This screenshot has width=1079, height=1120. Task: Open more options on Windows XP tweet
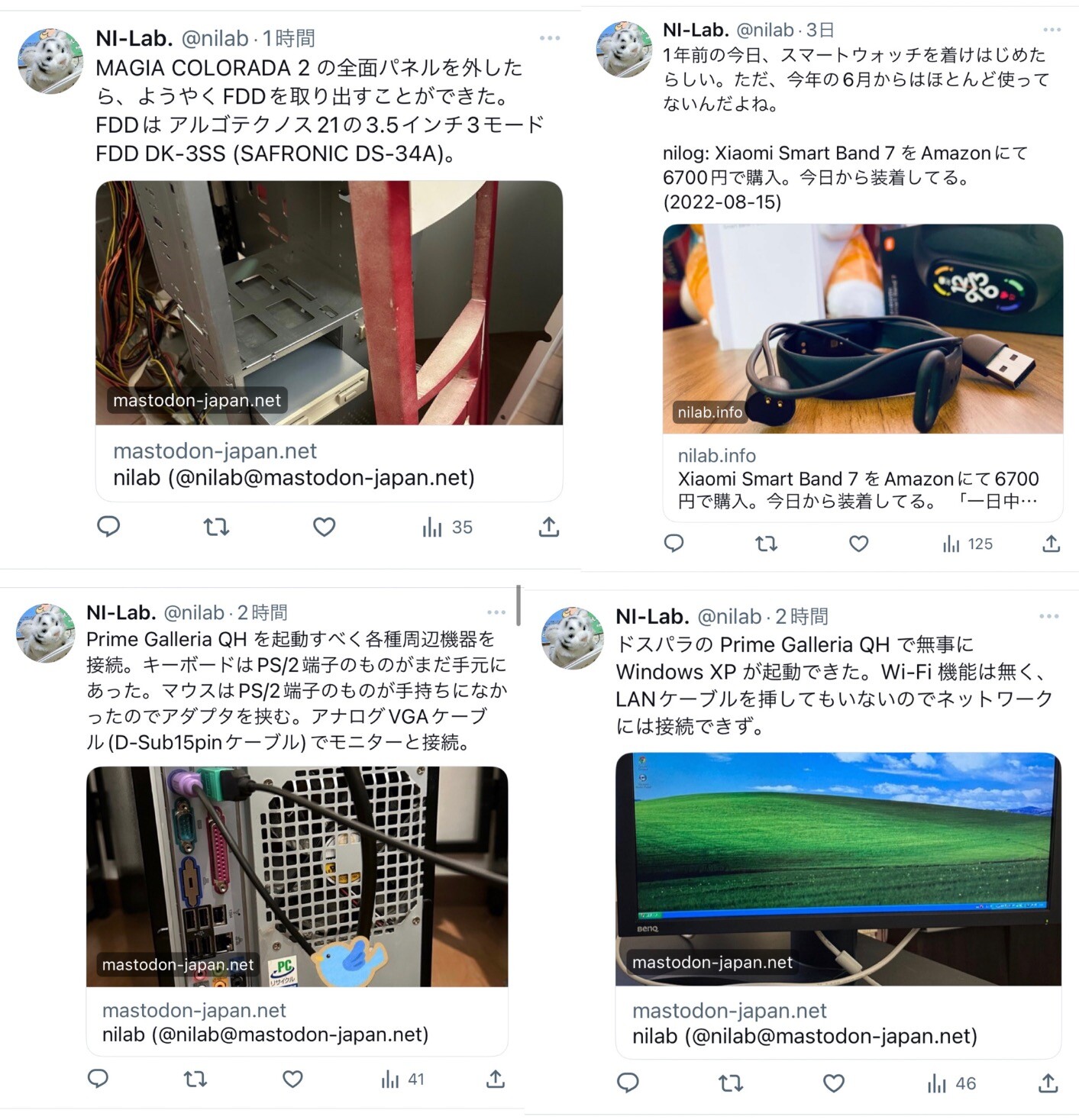(x=1048, y=616)
